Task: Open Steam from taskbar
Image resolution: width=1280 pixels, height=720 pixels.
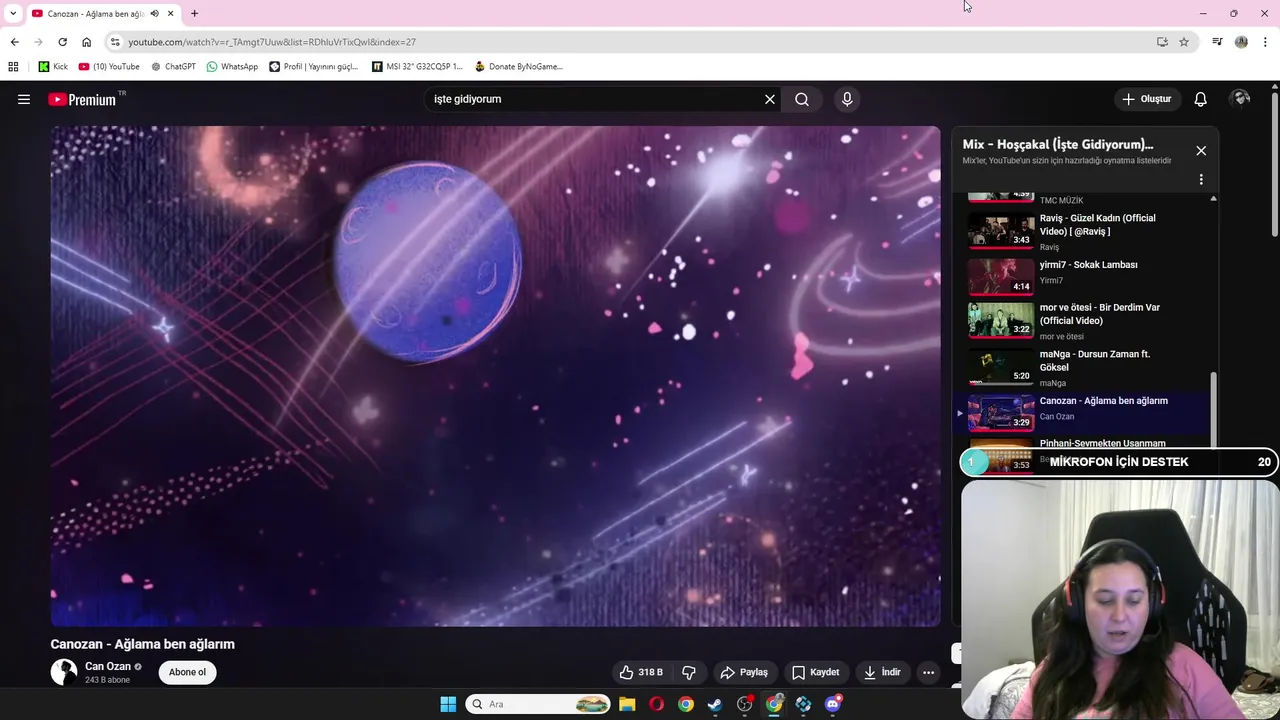Action: pos(715,704)
